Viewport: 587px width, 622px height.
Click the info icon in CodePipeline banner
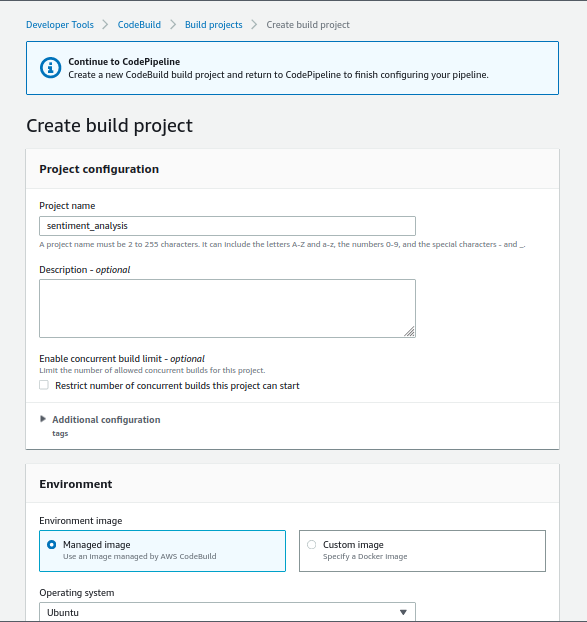pyautogui.click(x=50, y=68)
